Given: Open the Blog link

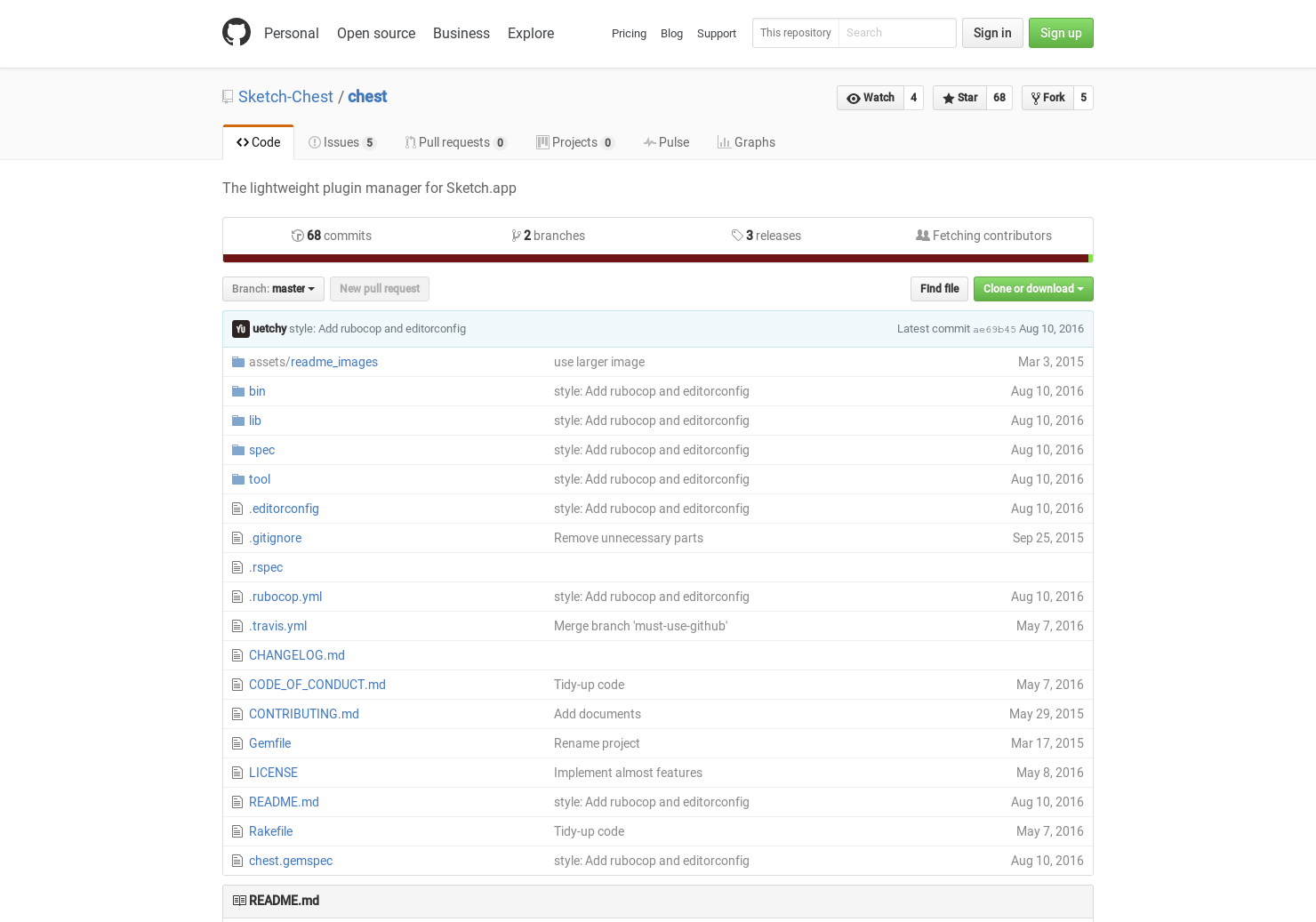Looking at the screenshot, I should 671,34.
